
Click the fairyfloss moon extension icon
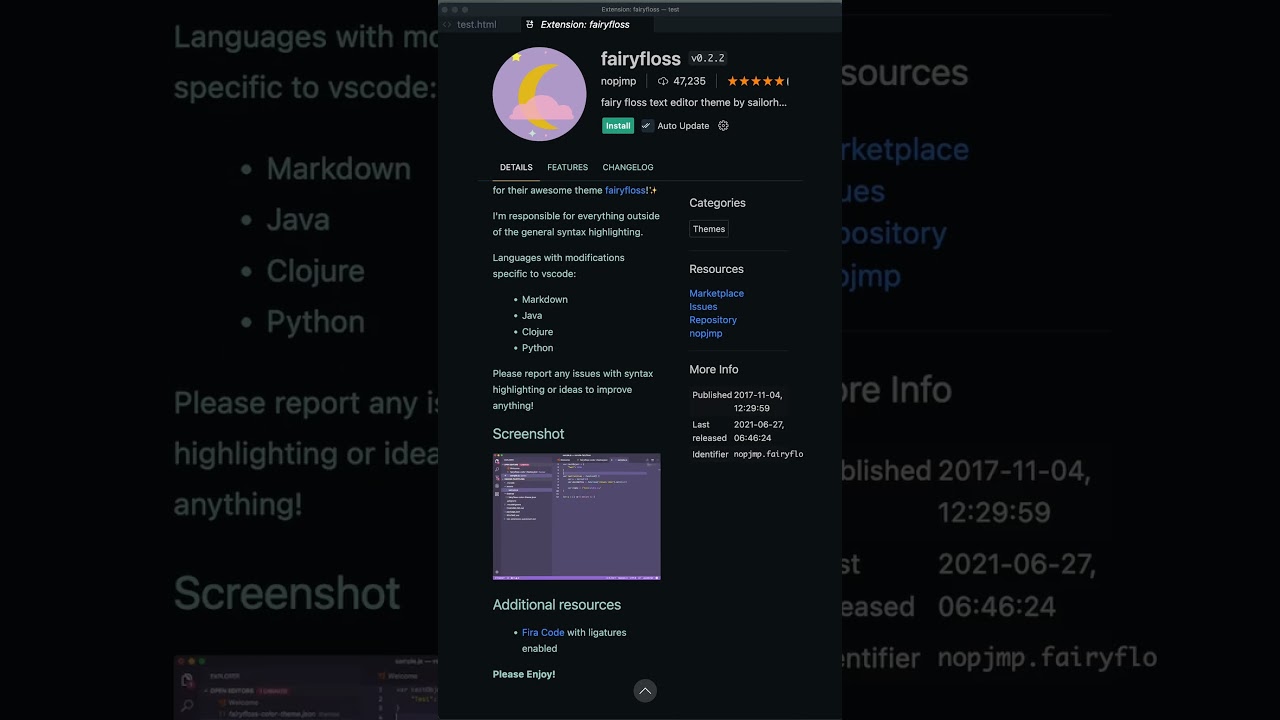(x=539, y=94)
